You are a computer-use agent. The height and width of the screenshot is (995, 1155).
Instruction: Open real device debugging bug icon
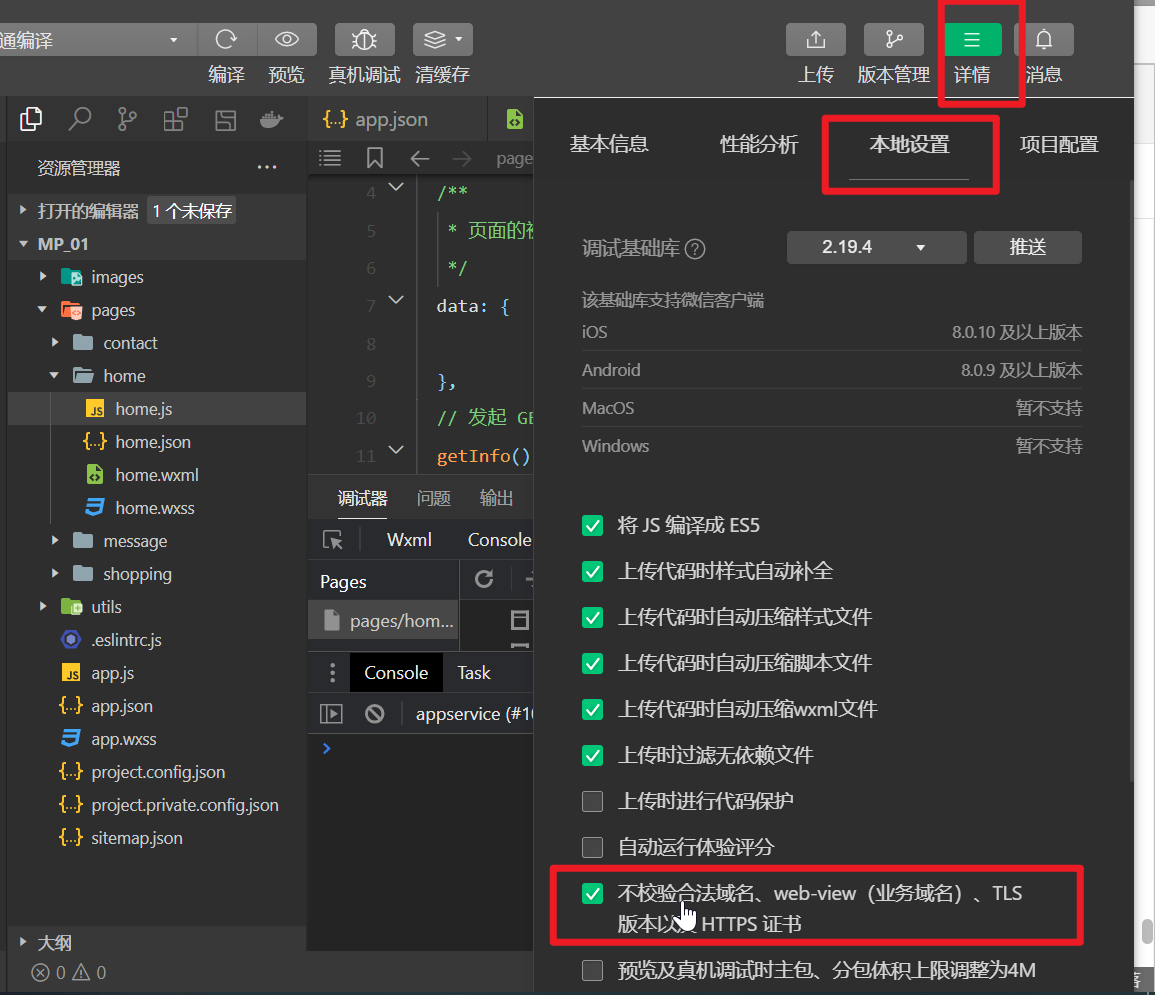pos(364,39)
